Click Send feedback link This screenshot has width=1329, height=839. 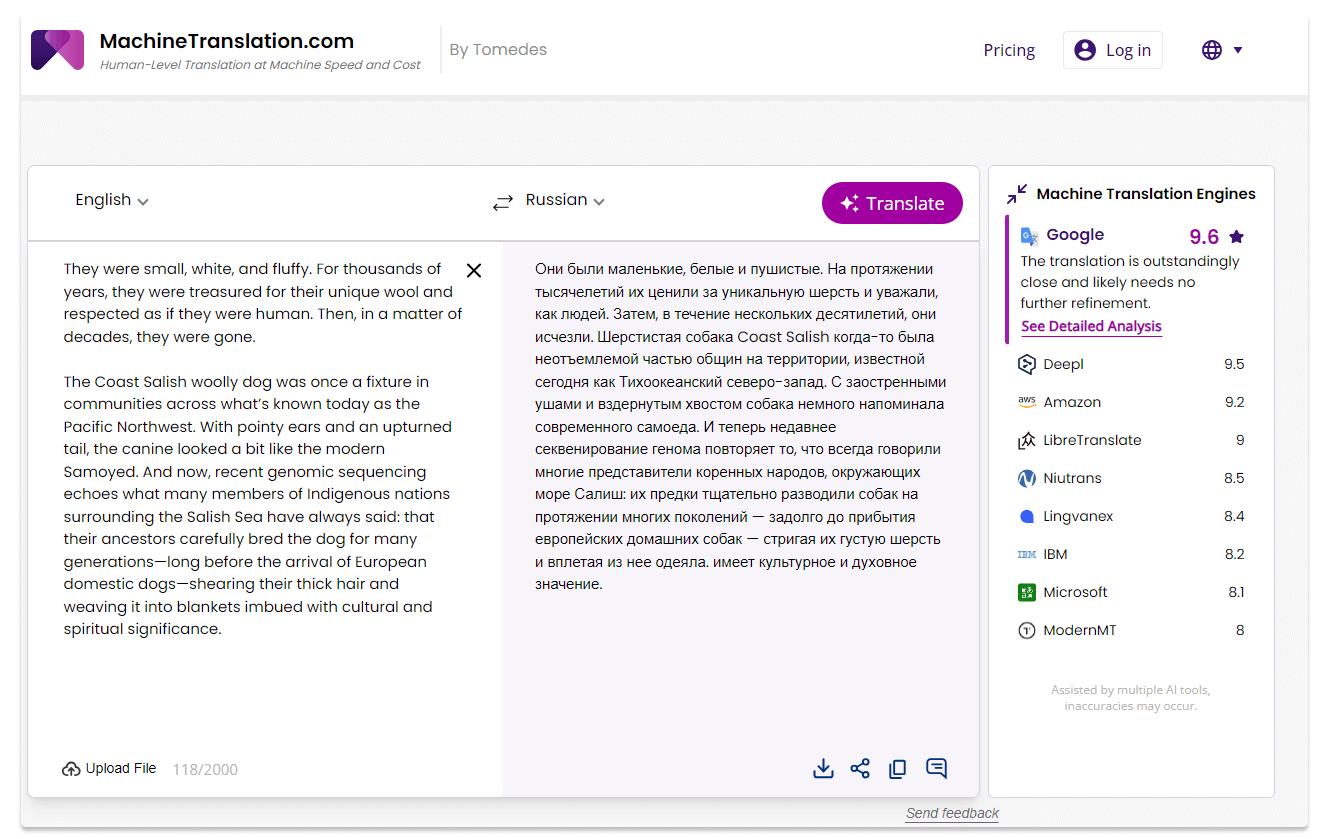pos(952,813)
